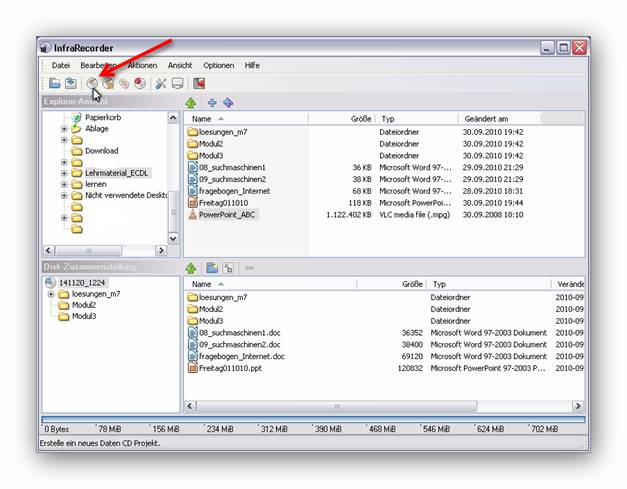Sort explorer files by Größe column
Screen dimensions: 627x489
341,119
